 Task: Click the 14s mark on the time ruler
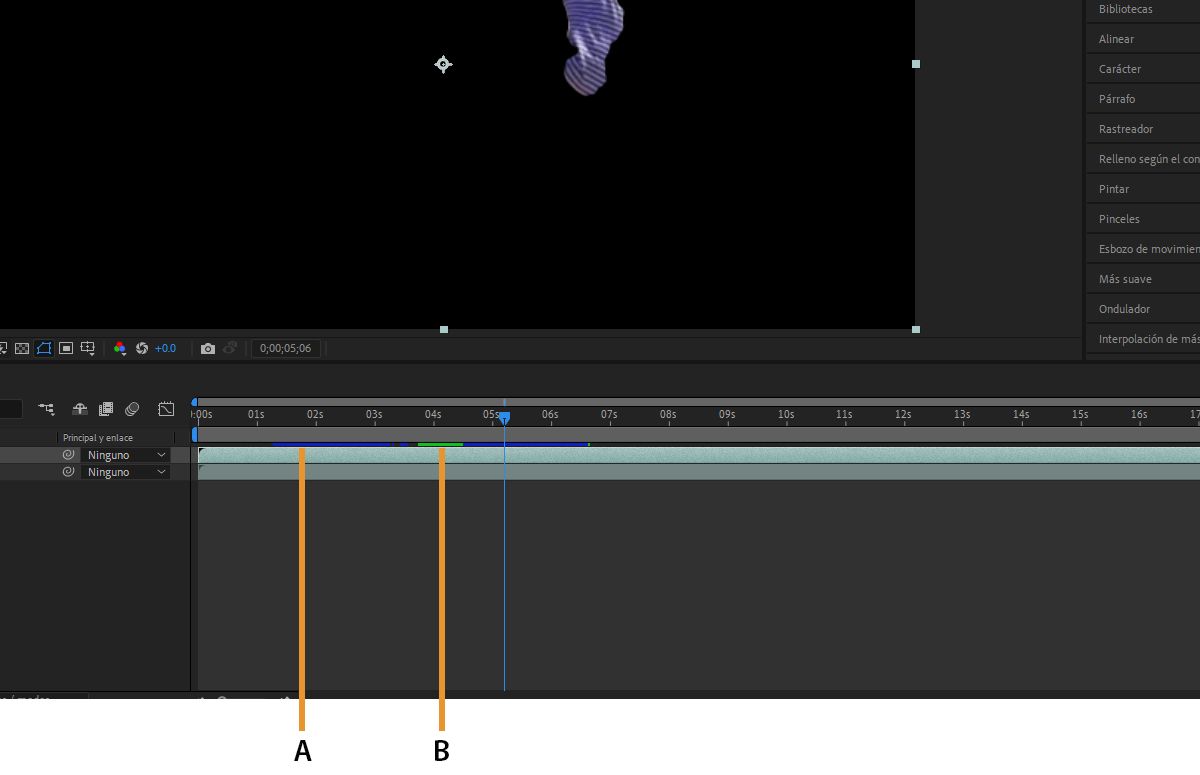[1021, 414]
